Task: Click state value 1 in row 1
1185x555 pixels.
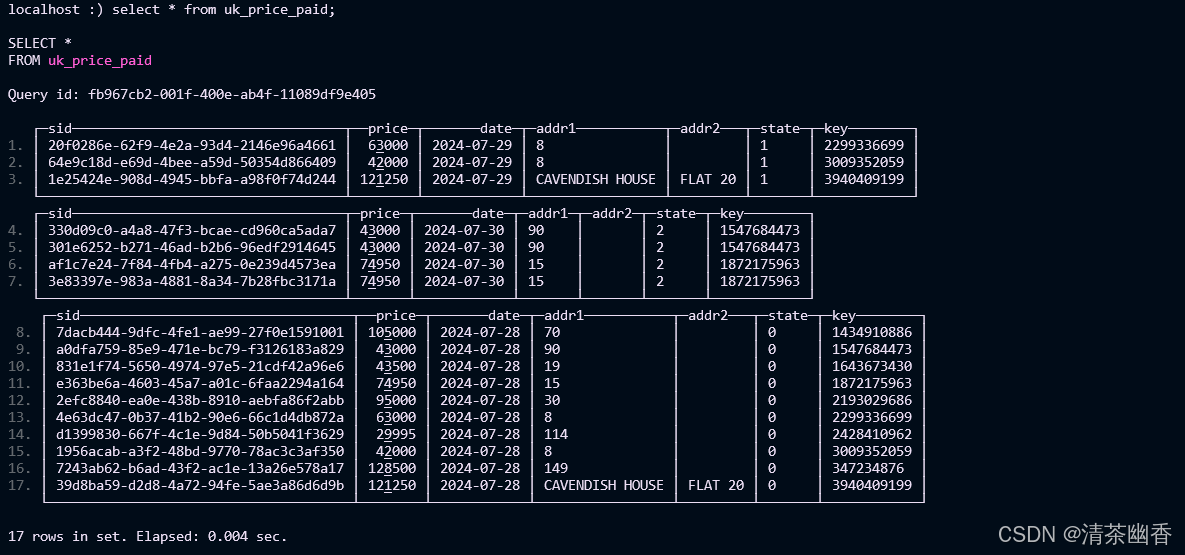Action: click(764, 145)
